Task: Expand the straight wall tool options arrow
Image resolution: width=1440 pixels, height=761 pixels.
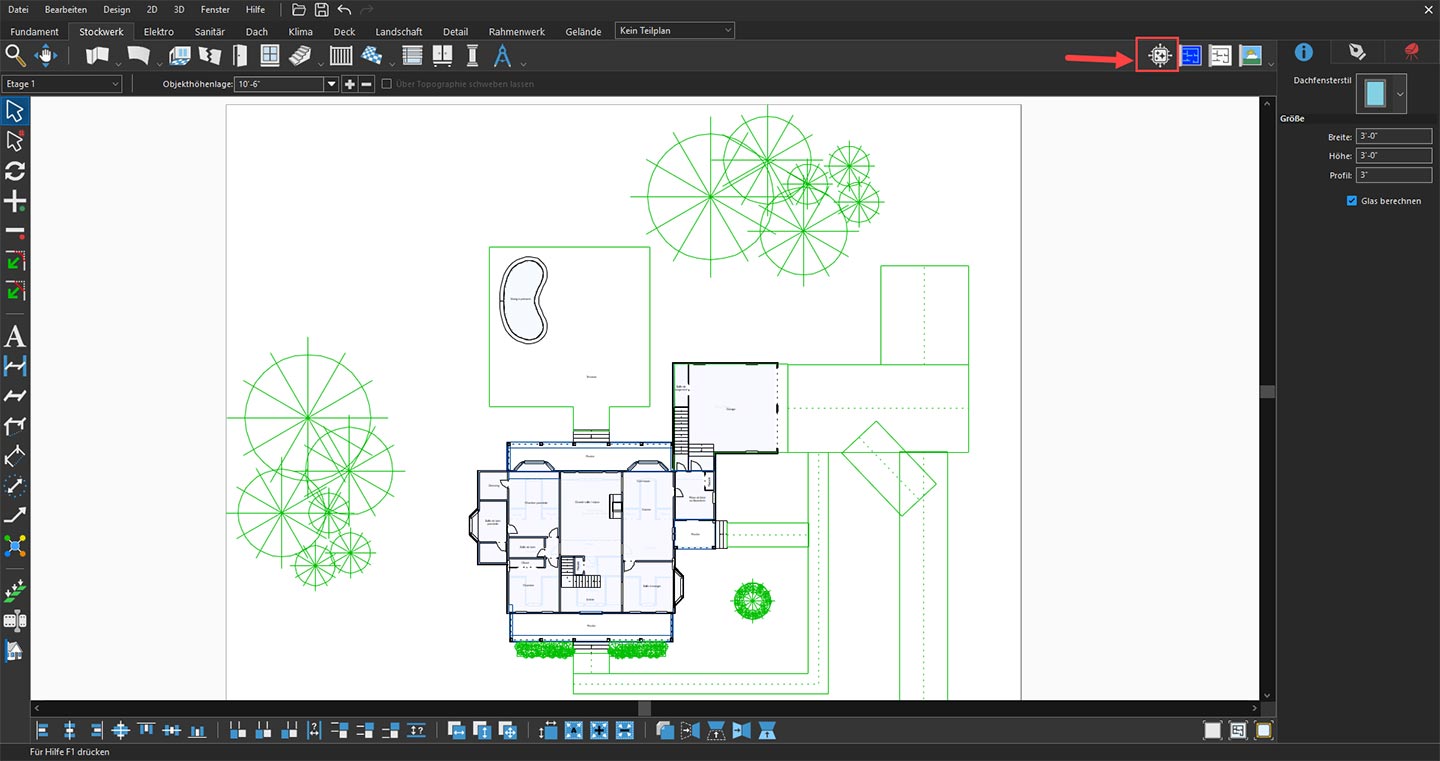Action: coord(117,65)
